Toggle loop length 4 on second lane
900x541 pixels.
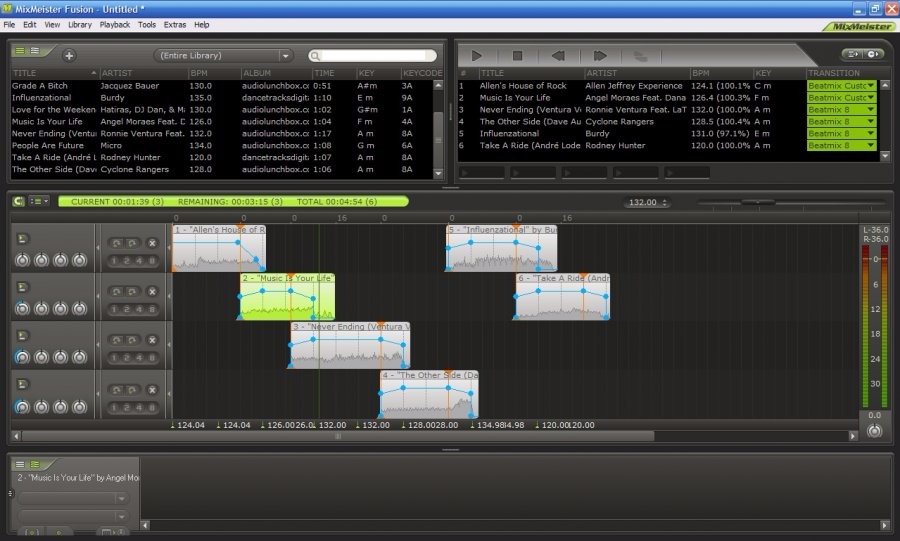click(x=139, y=309)
